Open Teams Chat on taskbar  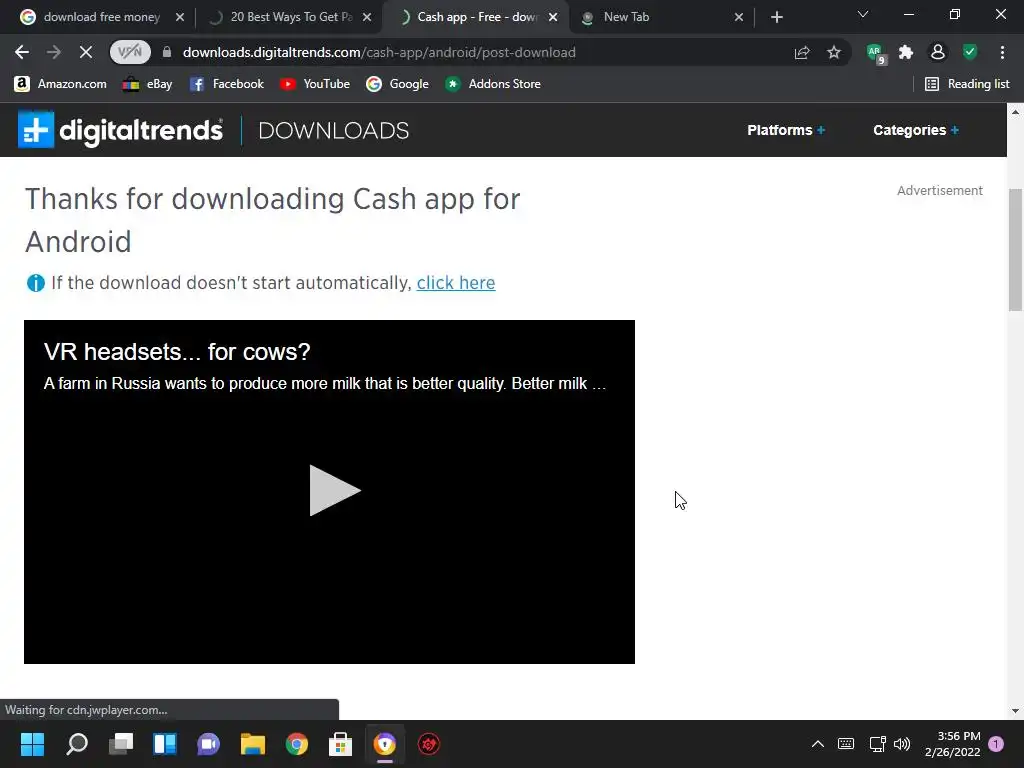208,744
